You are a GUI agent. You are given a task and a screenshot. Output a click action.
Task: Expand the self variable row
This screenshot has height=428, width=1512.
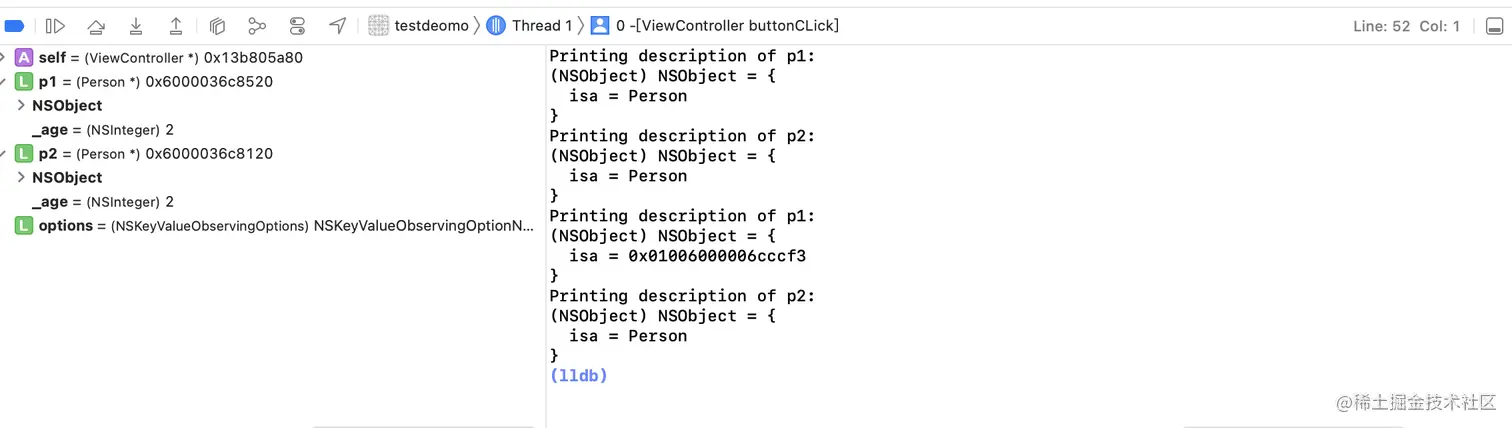3,58
